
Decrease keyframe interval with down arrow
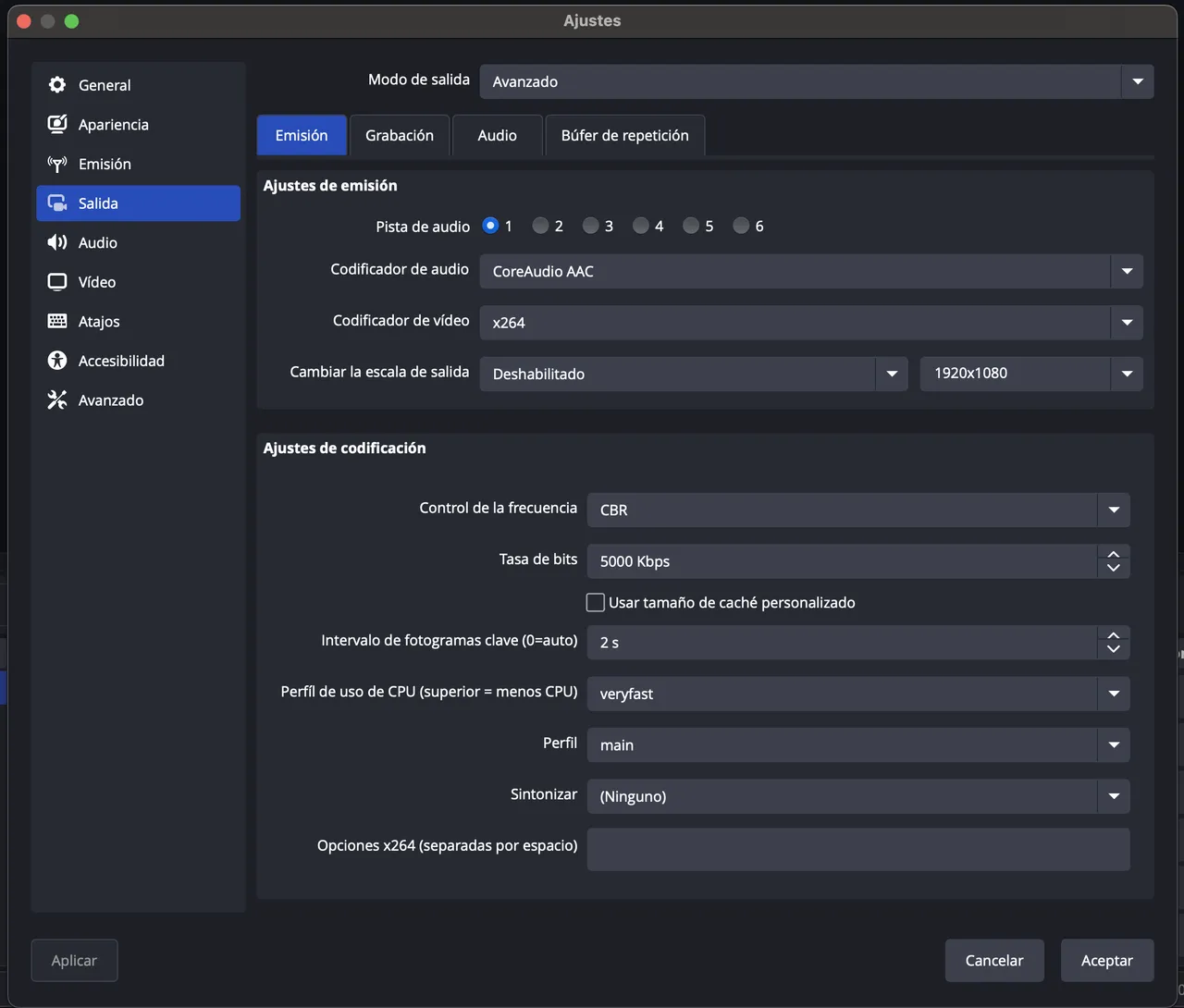pos(1114,650)
